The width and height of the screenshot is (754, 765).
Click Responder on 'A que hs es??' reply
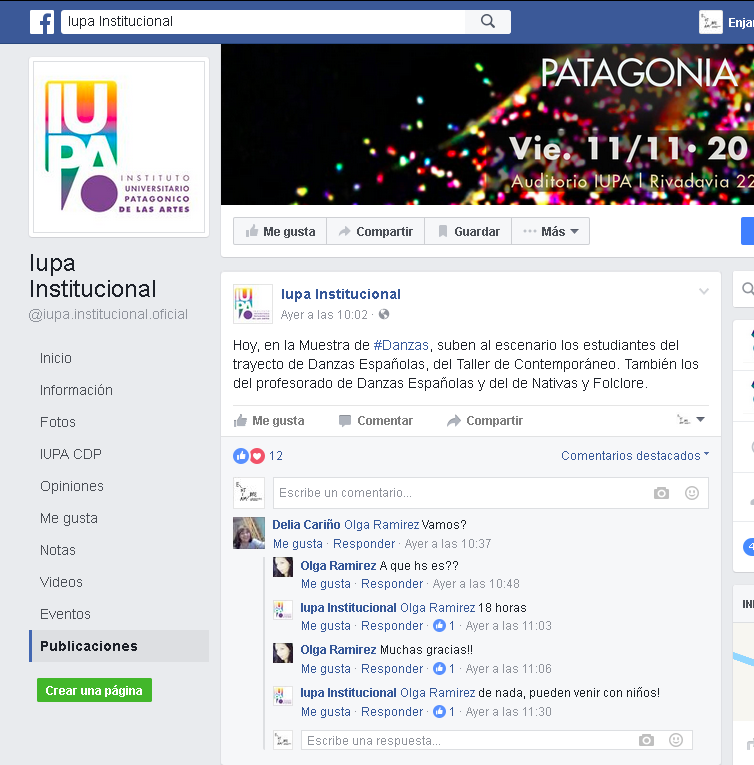pyautogui.click(x=392, y=584)
